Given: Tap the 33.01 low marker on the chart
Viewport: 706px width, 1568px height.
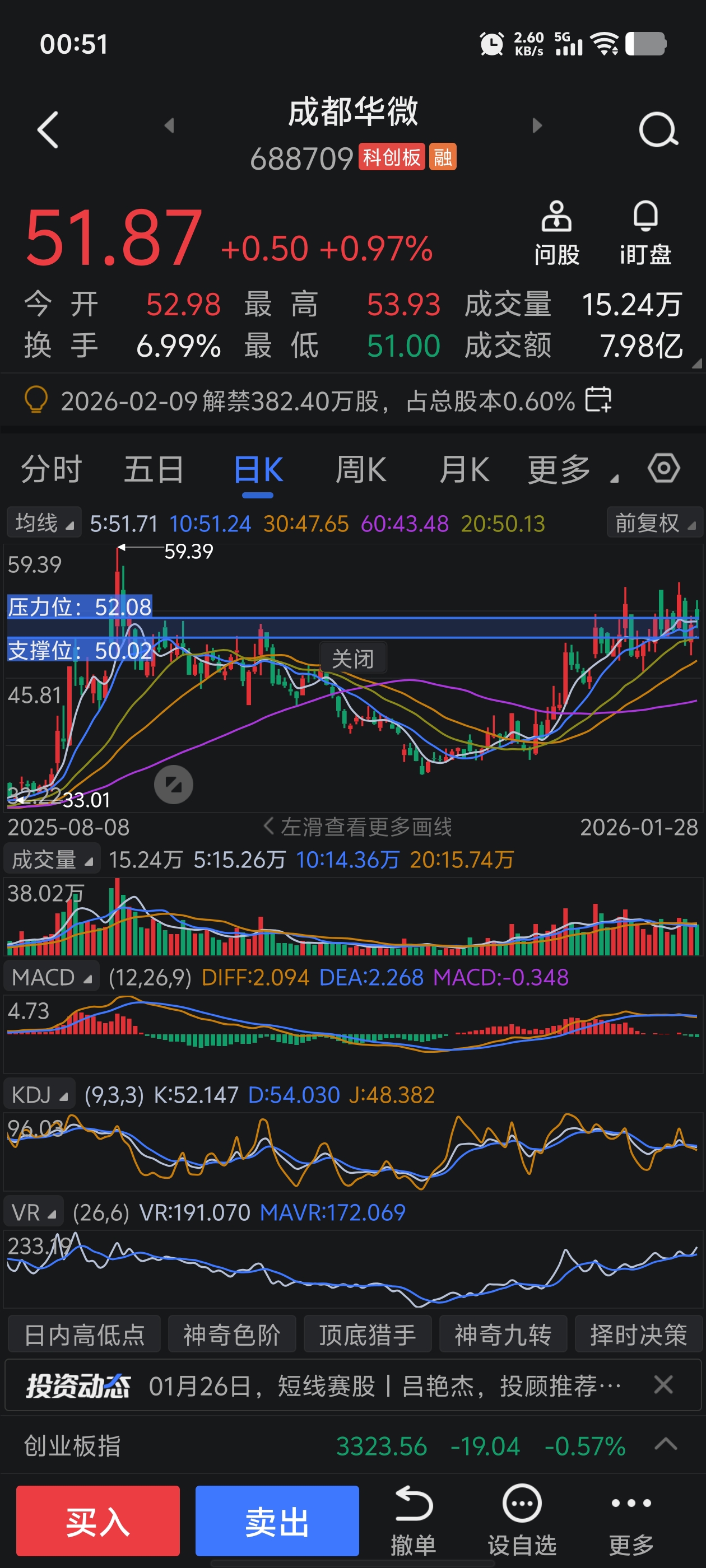Looking at the screenshot, I should [x=86, y=799].
